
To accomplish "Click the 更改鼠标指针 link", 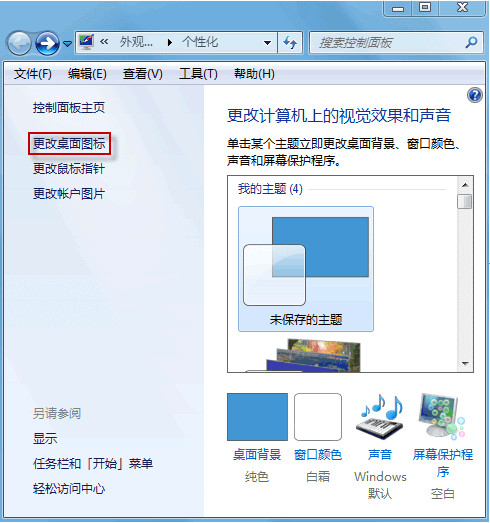I will 69,168.
